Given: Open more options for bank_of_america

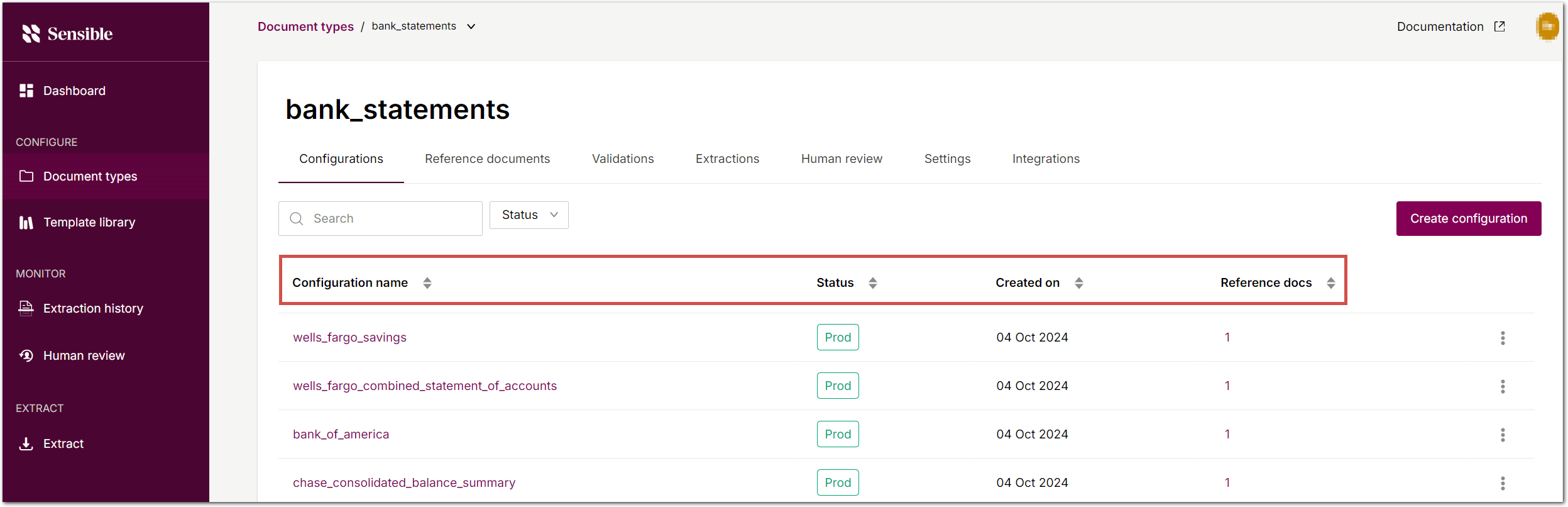Looking at the screenshot, I should point(1503,435).
